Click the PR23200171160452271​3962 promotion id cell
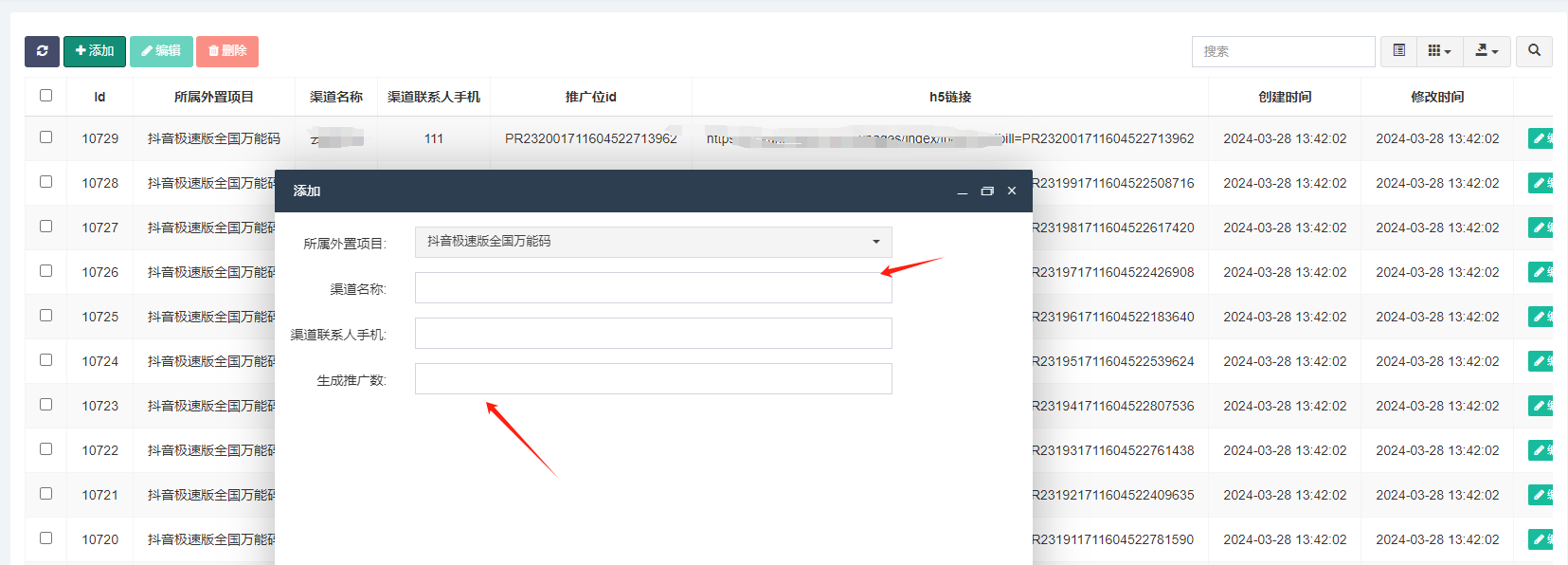 pyautogui.click(x=591, y=138)
